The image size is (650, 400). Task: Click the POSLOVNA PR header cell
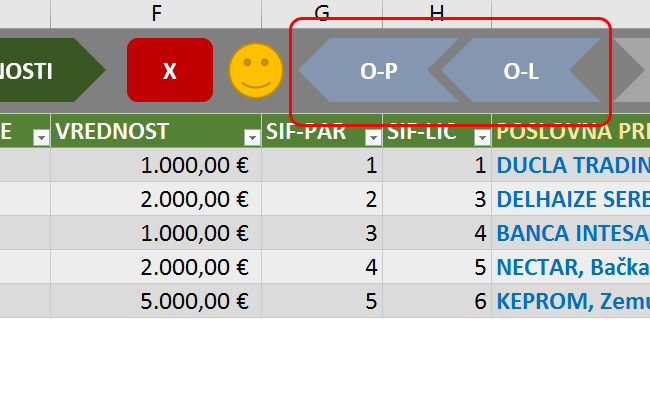pyautogui.click(x=572, y=132)
